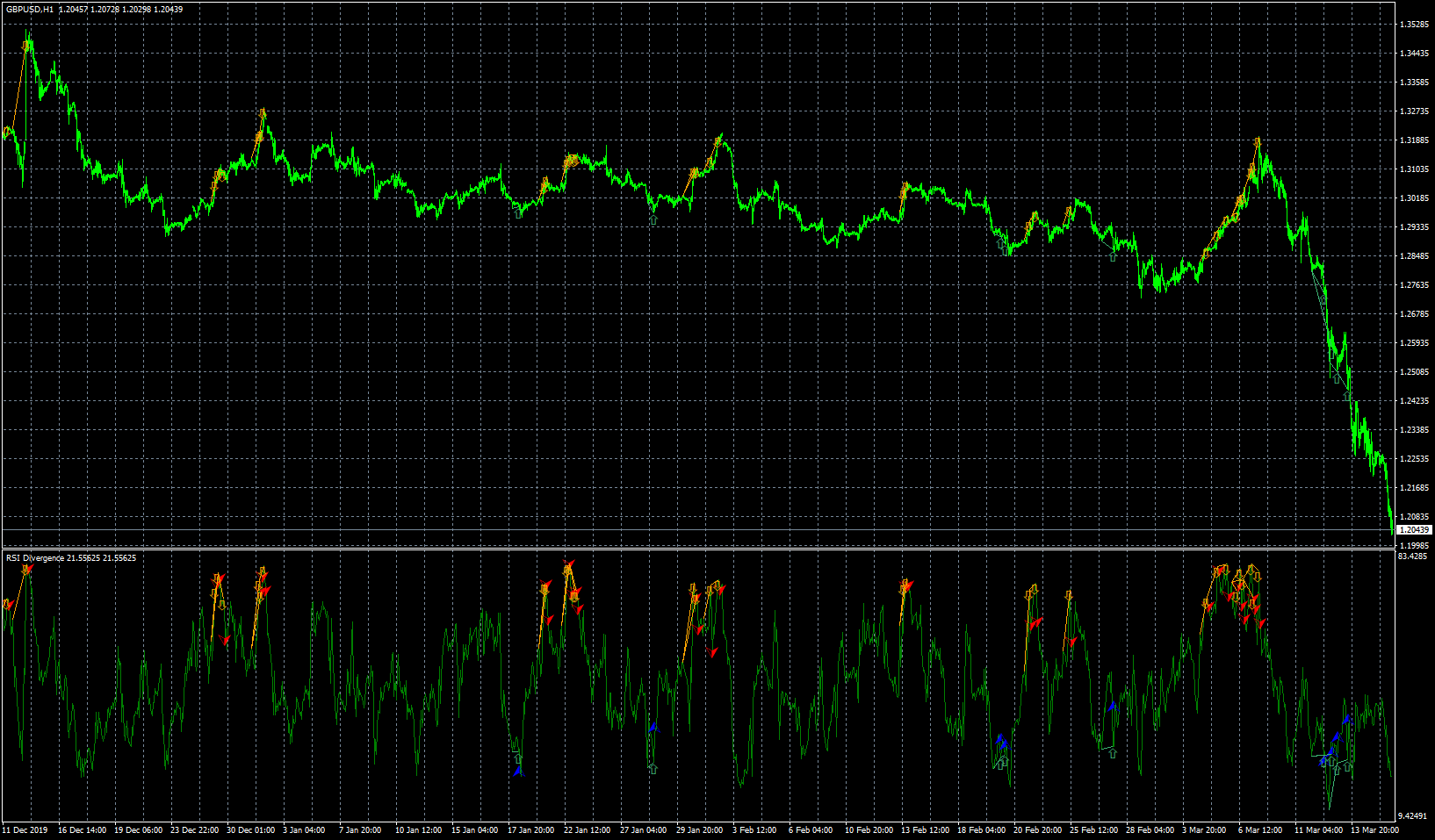Click the 29 Jan 20:00 time label
Image resolution: width=1435 pixels, height=840 pixels.
[699, 829]
